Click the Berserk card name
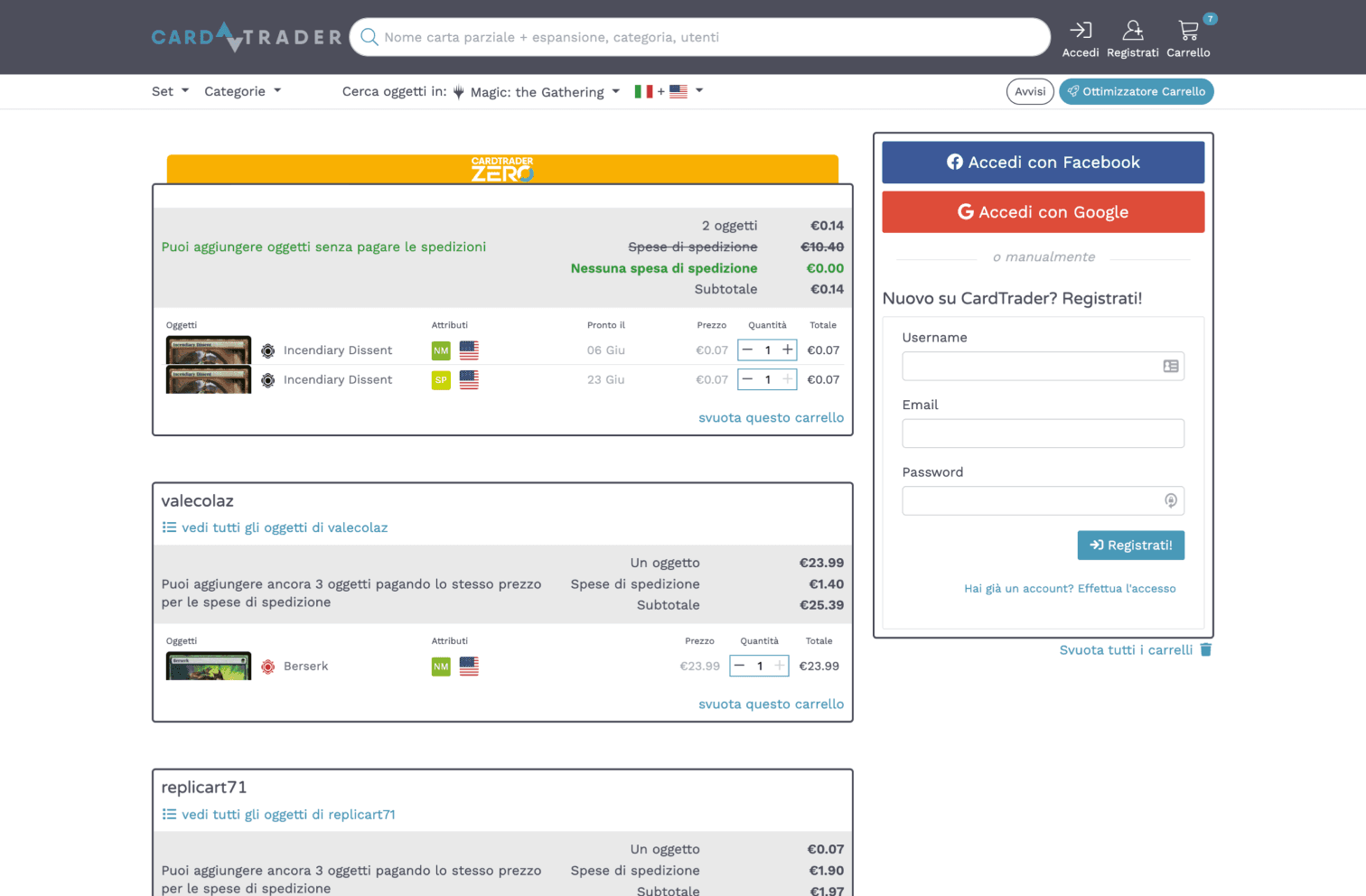This screenshot has height=896, width=1366. 305,667
